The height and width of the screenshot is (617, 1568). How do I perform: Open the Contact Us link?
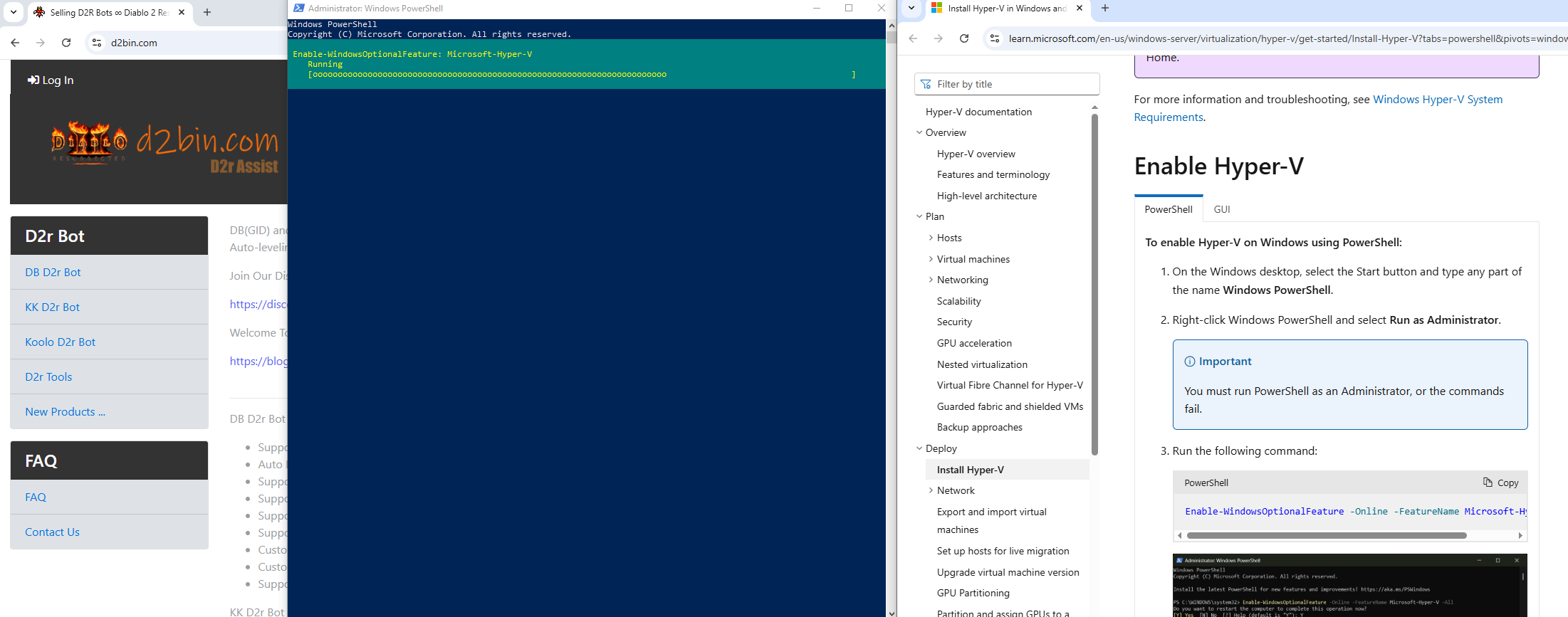point(52,532)
